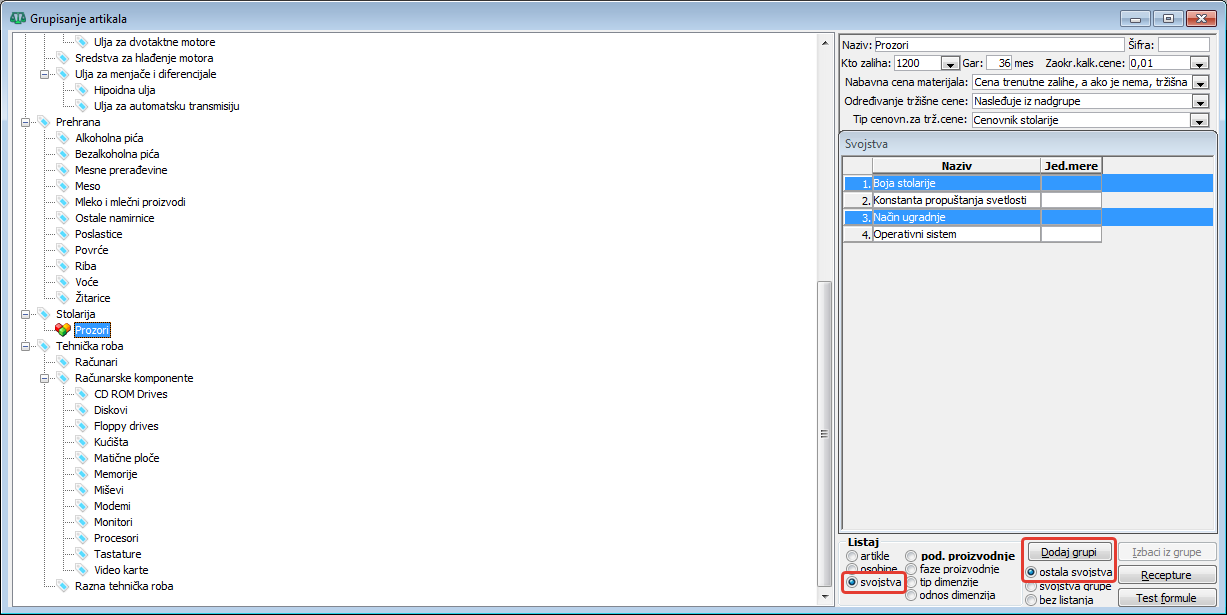Screen dimensions: 1227x615
Task: Click the tag icon next to Računari
Action: (x=63, y=362)
